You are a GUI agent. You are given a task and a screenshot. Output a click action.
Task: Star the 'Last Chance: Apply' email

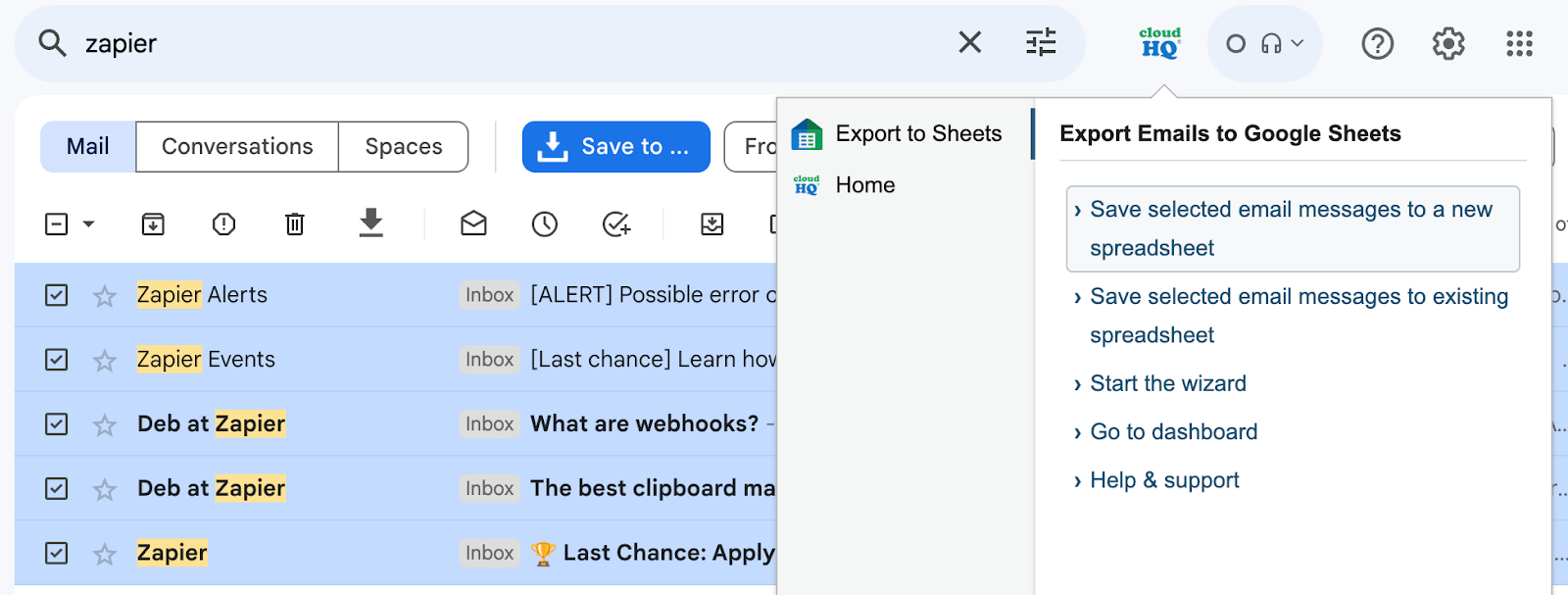tap(105, 553)
